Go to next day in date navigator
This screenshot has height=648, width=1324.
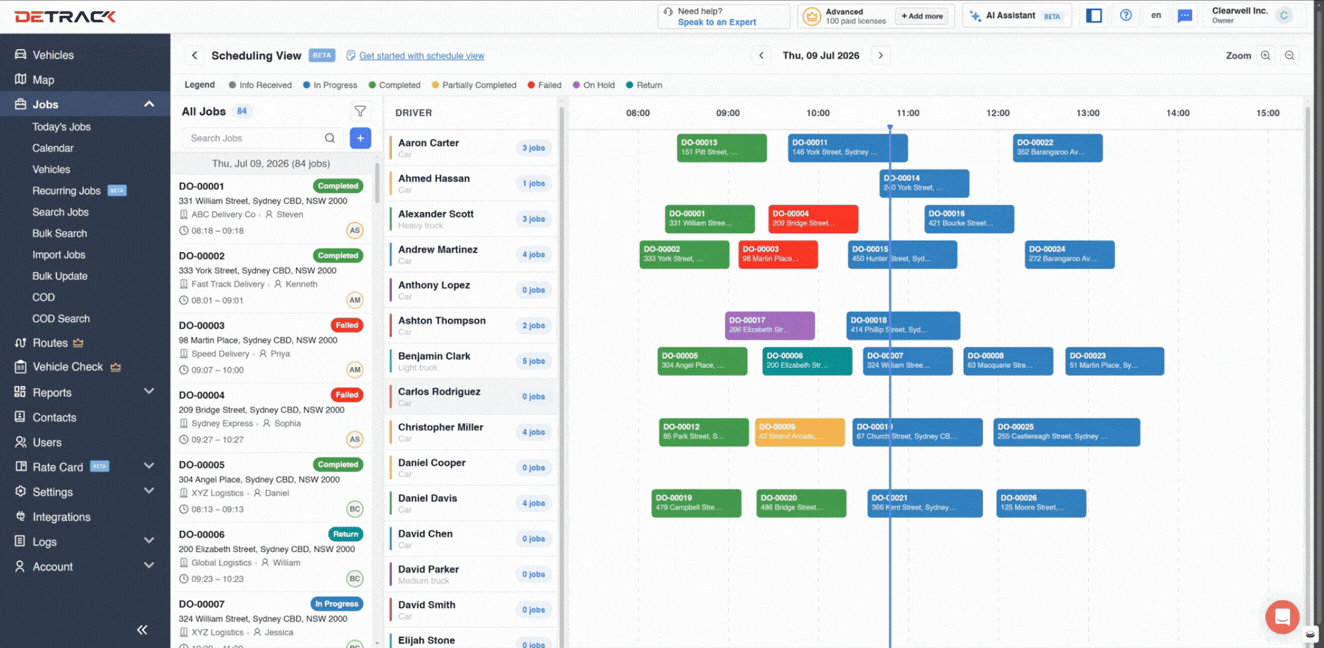tap(881, 56)
